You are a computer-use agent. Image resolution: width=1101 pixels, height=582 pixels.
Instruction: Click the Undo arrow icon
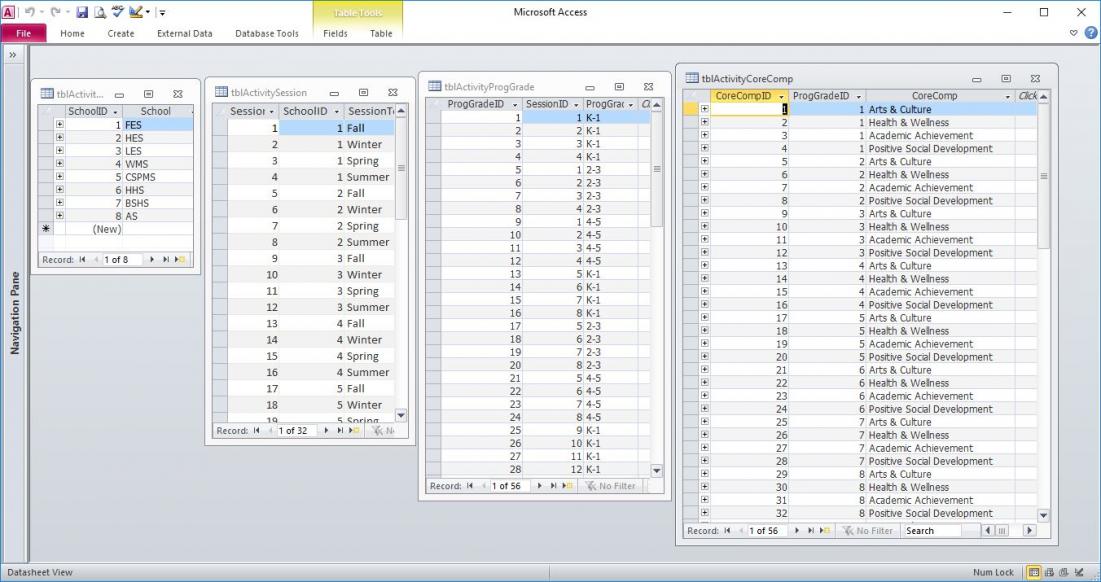point(31,12)
